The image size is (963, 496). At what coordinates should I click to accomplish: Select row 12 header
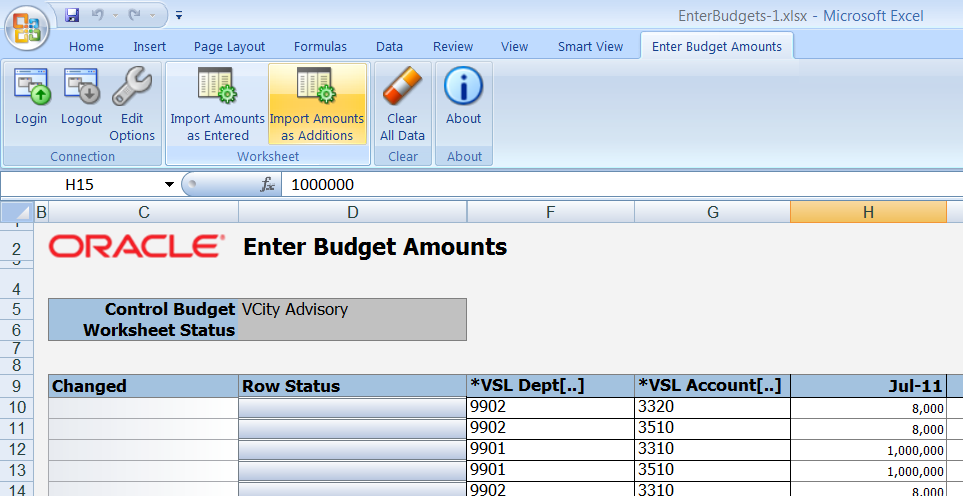(17, 449)
